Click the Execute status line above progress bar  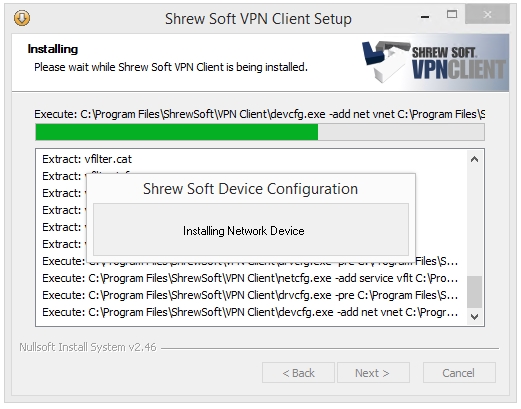click(x=260, y=114)
